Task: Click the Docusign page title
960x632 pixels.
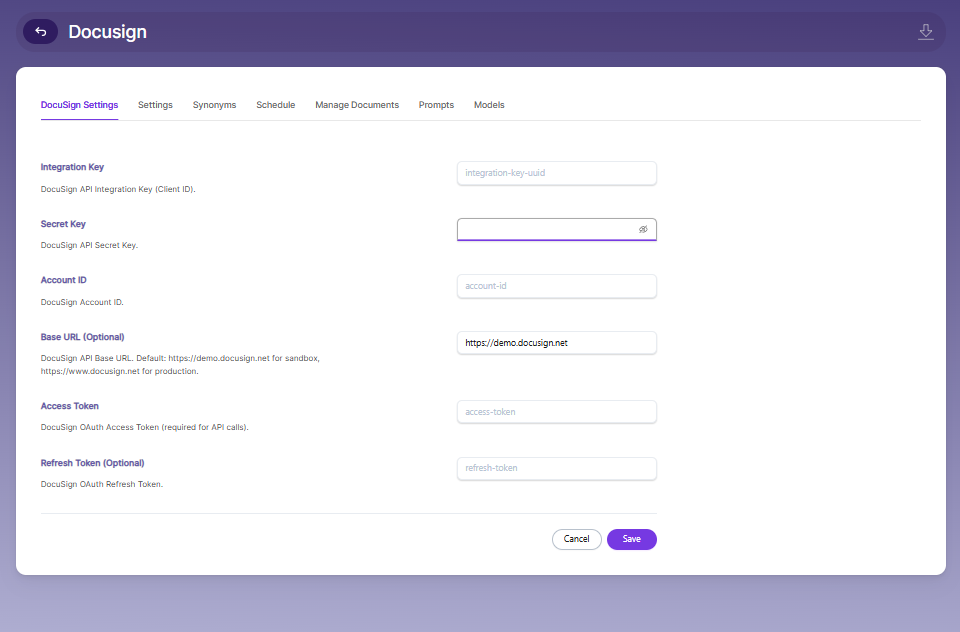Action: 107,32
